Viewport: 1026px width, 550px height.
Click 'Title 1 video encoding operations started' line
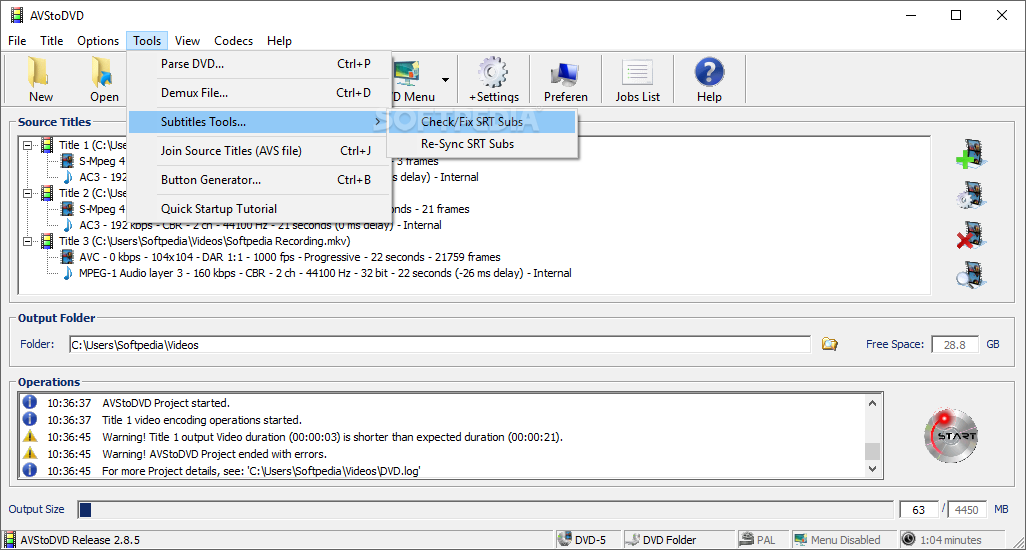coord(202,420)
